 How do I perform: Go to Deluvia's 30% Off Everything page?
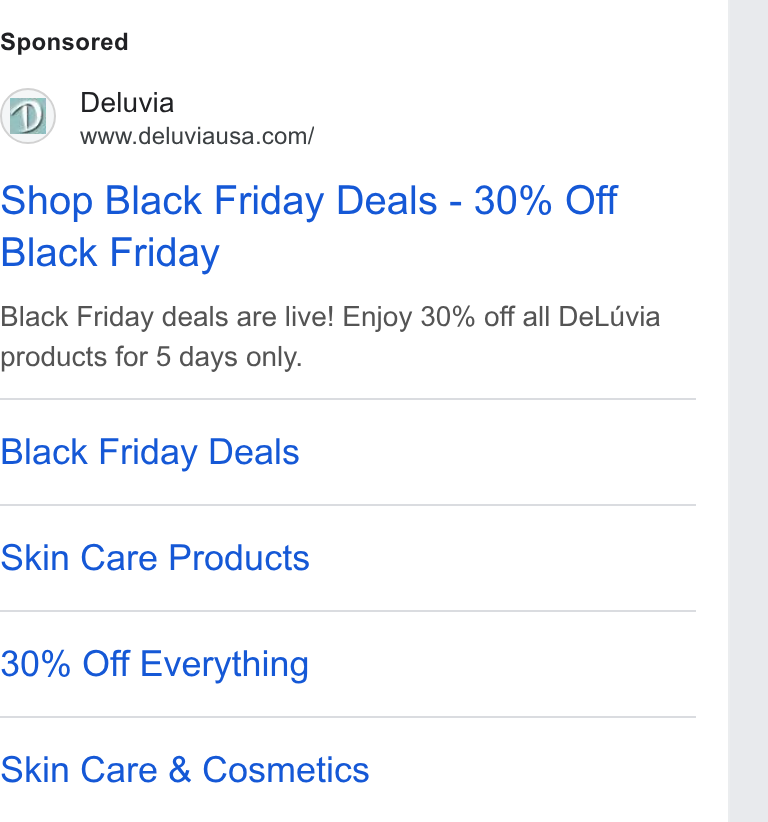155,664
